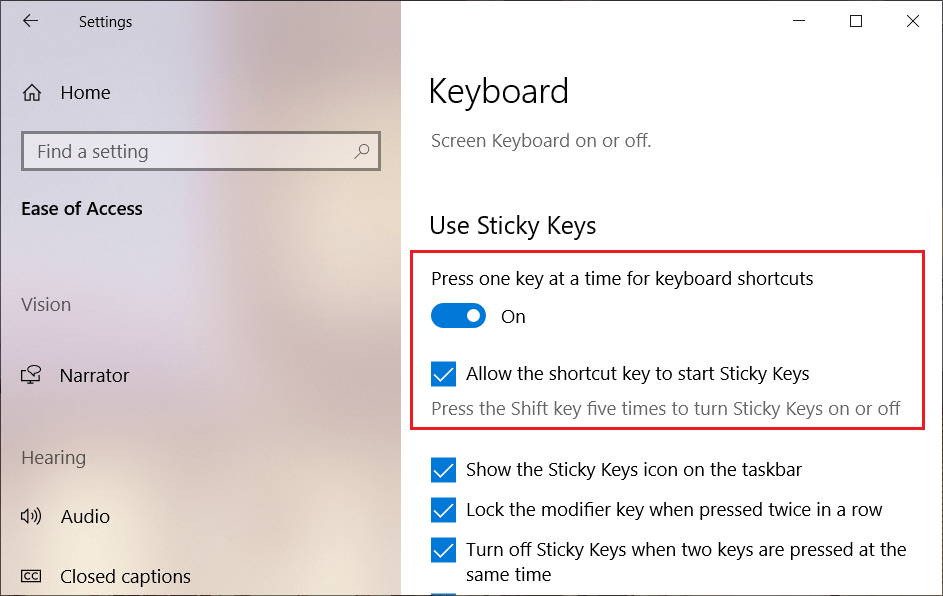Toggle off Sticky Keys switch
Viewport: 943px width, 596px height.
point(458,316)
